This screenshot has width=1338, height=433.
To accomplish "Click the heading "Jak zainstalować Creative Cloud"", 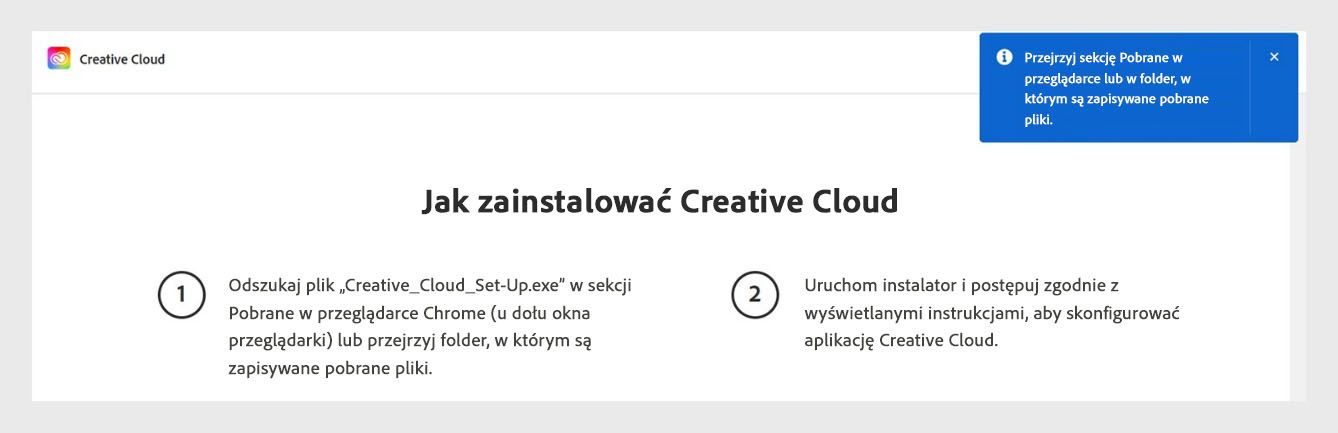I will 660,201.
